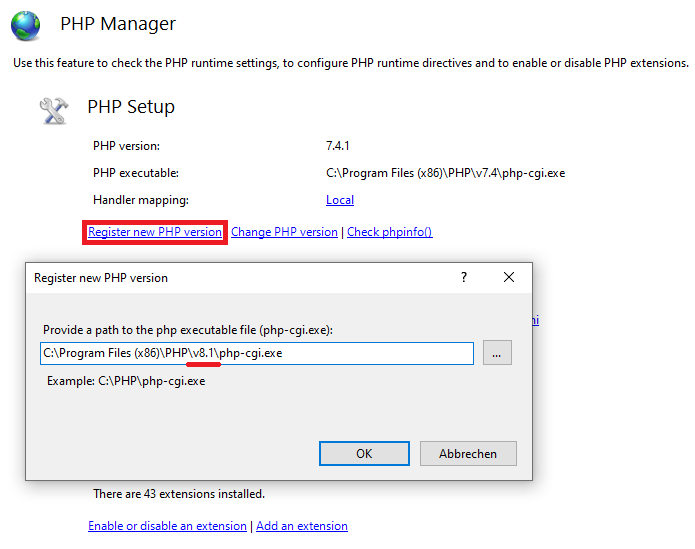Open the Add an extension link
The image size is (695, 549).
pyautogui.click(x=302, y=526)
